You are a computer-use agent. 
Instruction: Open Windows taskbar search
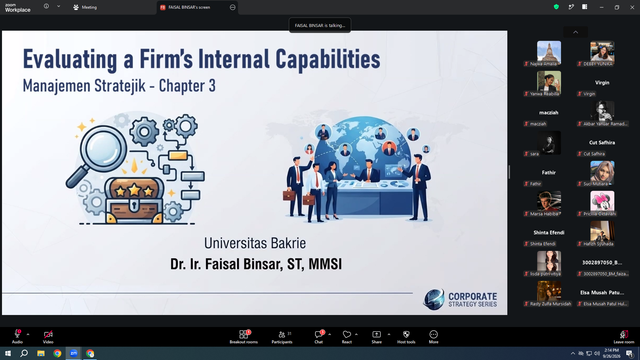point(24,353)
